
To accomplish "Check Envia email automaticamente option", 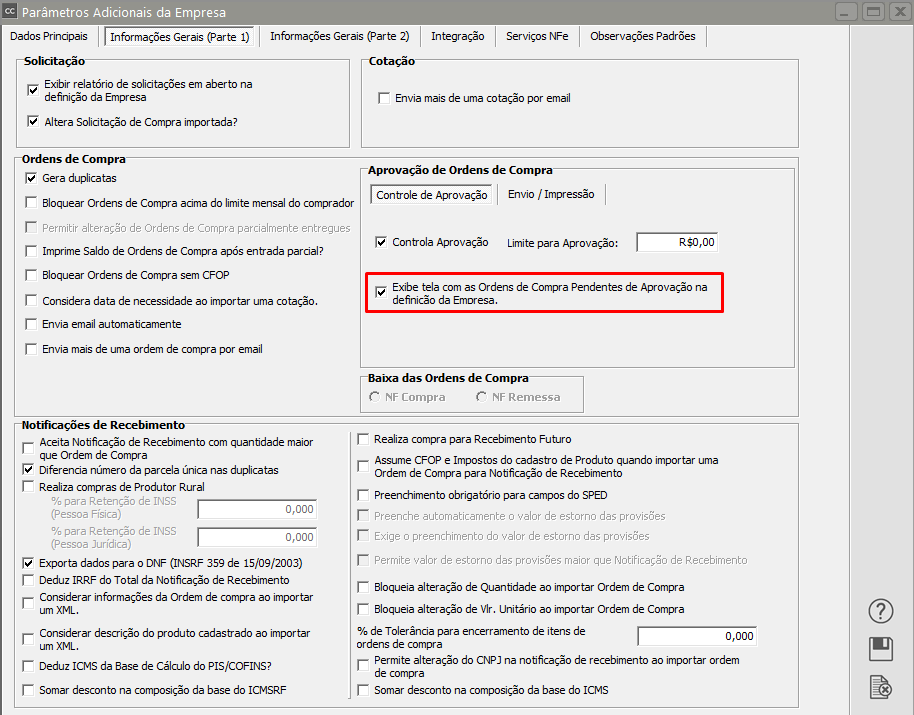I will (32, 324).
